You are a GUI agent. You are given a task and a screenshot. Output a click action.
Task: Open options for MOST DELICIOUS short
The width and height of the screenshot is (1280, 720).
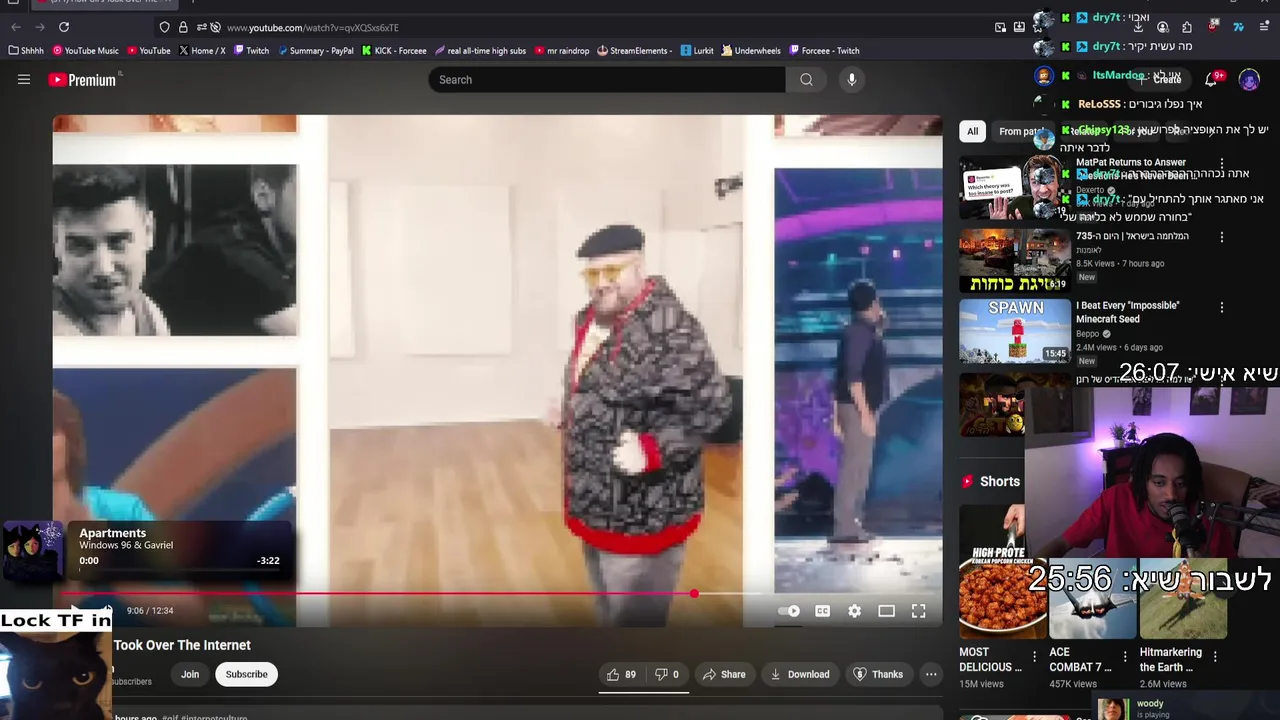click(x=1034, y=657)
